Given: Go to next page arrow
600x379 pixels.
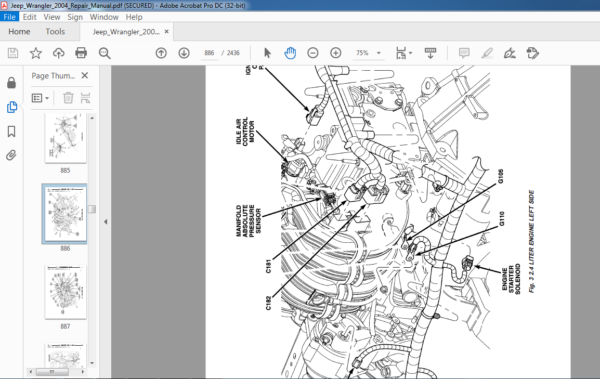Looking at the screenshot, I should click(184, 53).
